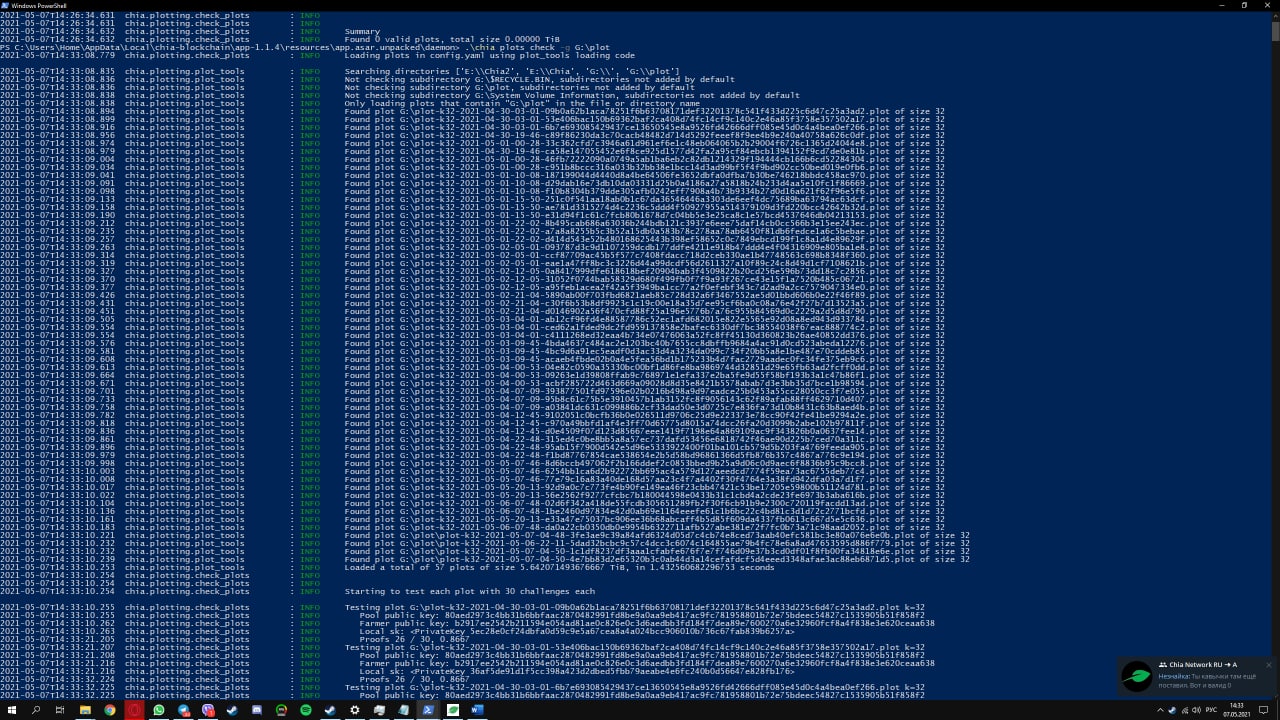
Task: Click the 'Windows PowerShell' title text
Action: click(x=39, y=5)
